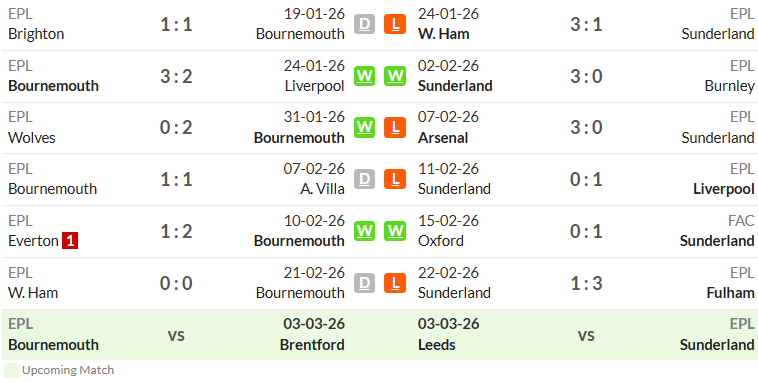Click the Upcoming Match legend swatch
This screenshot has height=382, width=758.
pos(12,370)
